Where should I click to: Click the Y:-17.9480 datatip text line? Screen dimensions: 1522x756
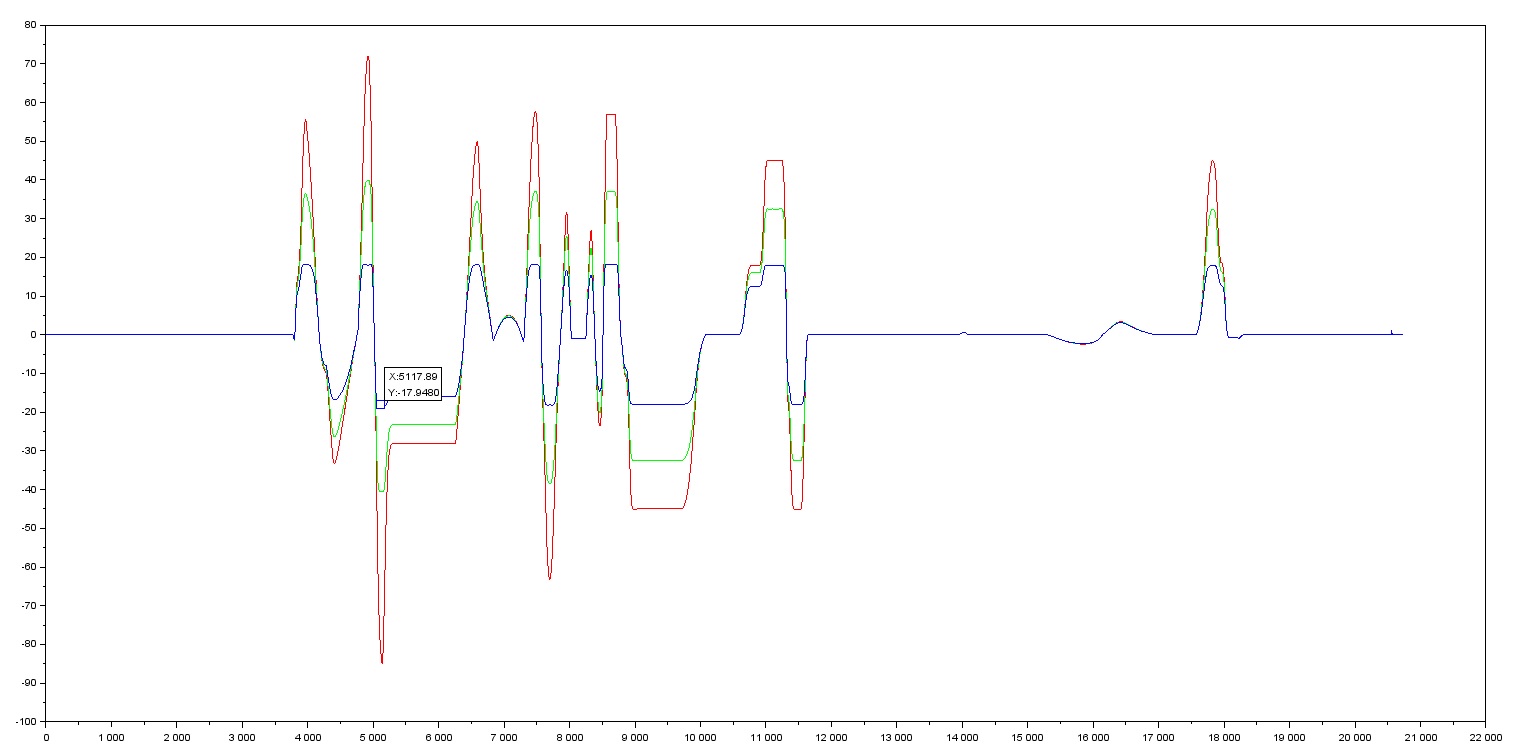click(414, 392)
